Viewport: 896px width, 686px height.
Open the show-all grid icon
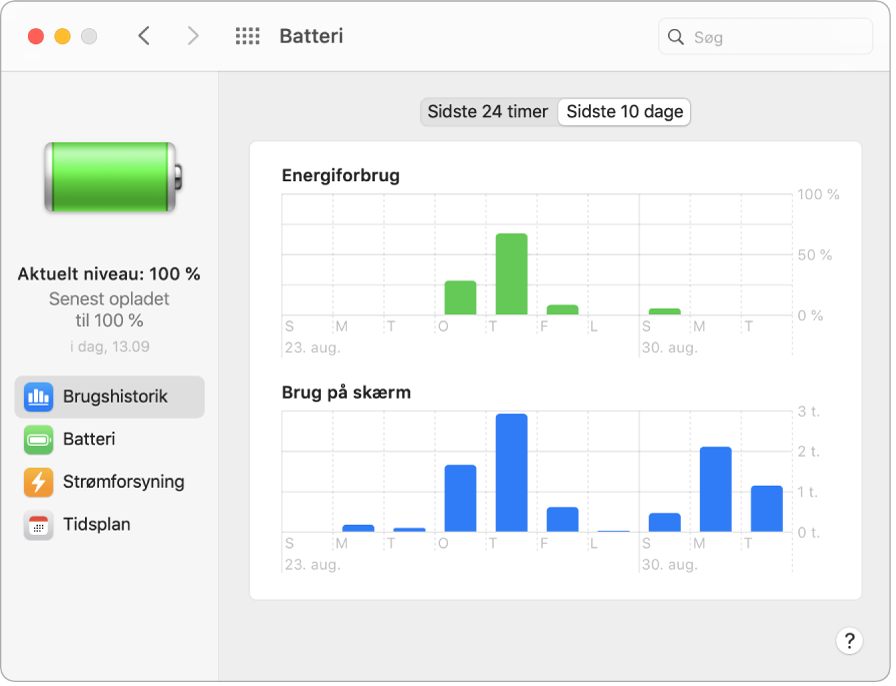coord(247,37)
